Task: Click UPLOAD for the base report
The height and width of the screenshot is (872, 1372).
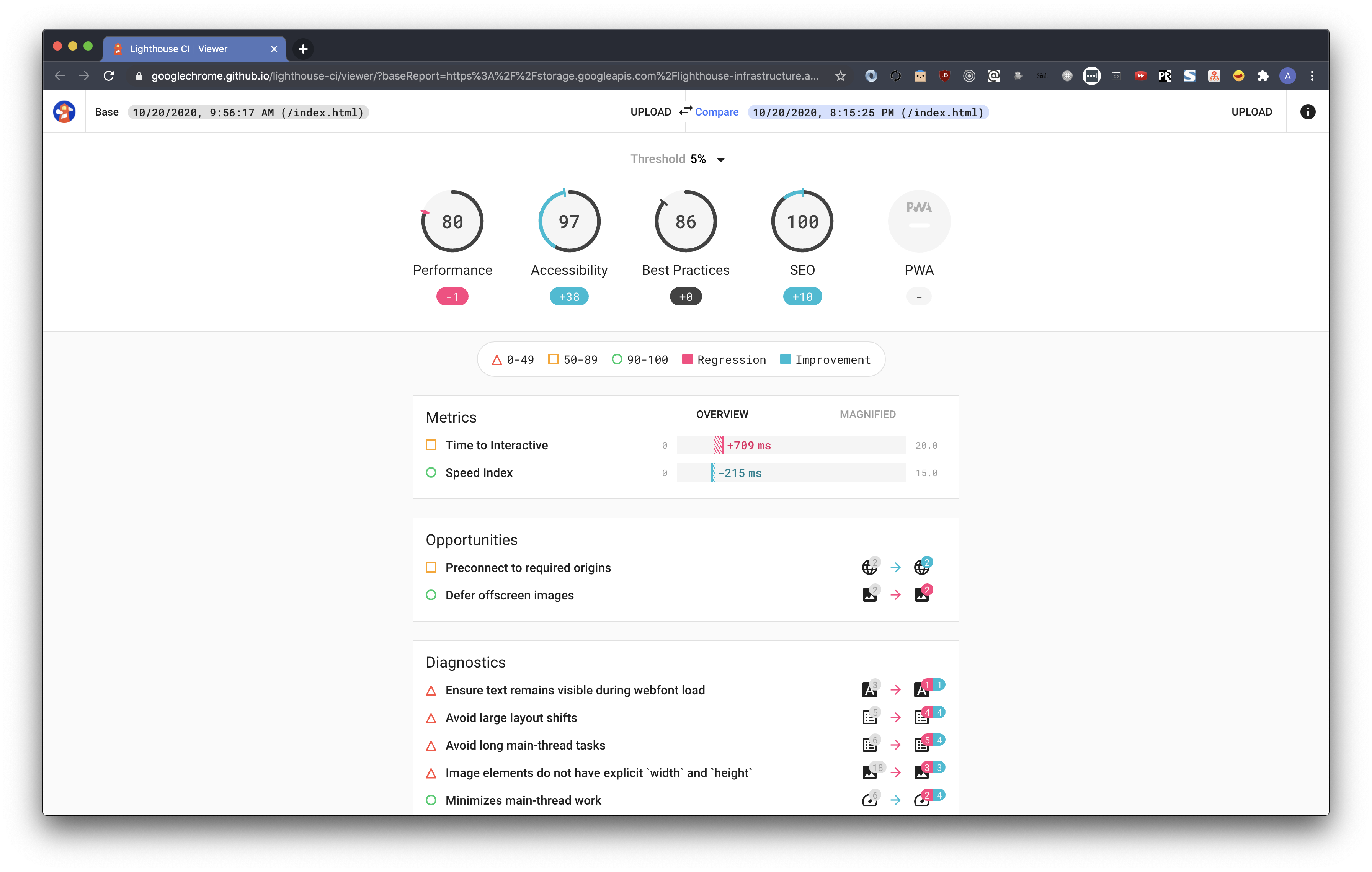Action: 650,112
